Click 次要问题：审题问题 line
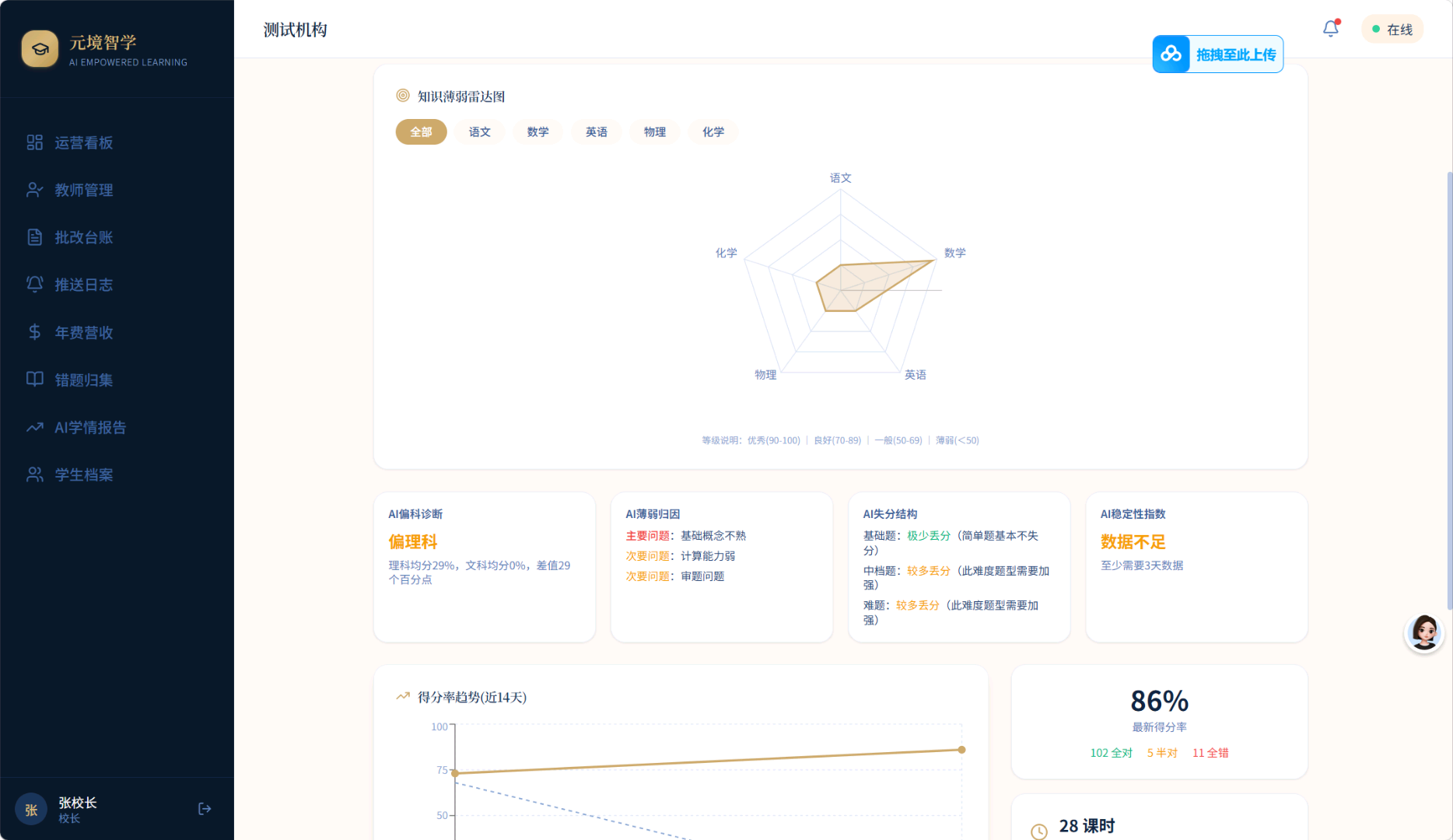 tap(674, 576)
